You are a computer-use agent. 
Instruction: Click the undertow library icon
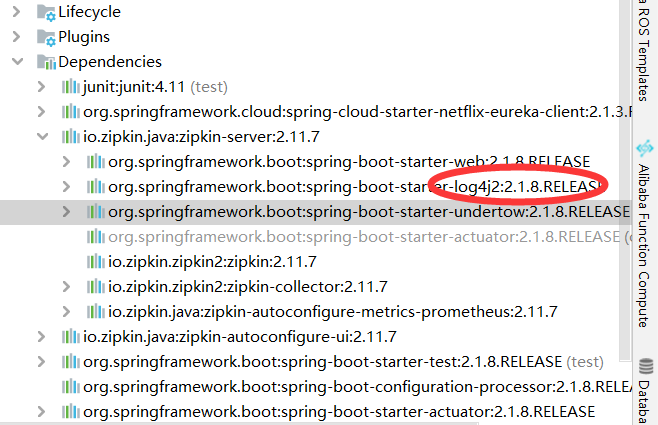[96, 211]
